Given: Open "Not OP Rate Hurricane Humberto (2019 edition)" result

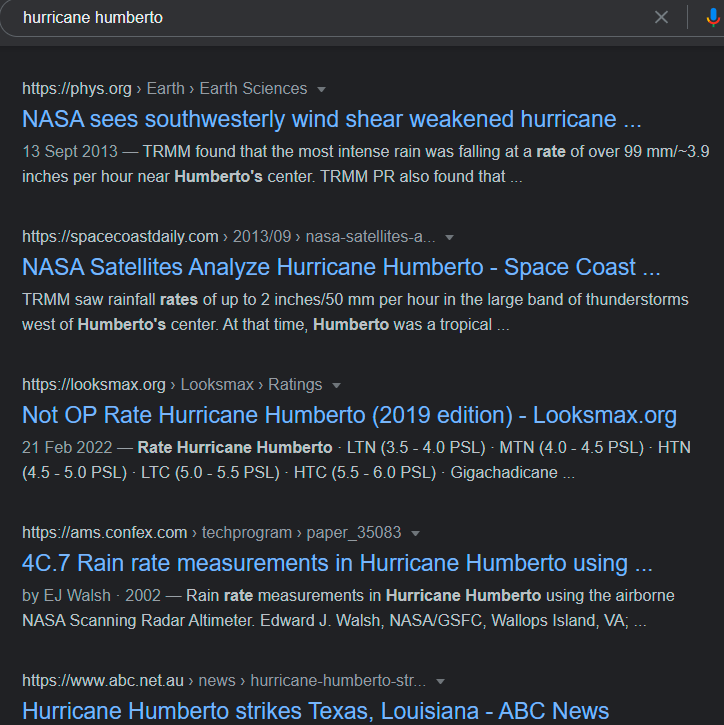Looking at the screenshot, I should pos(350,415).
